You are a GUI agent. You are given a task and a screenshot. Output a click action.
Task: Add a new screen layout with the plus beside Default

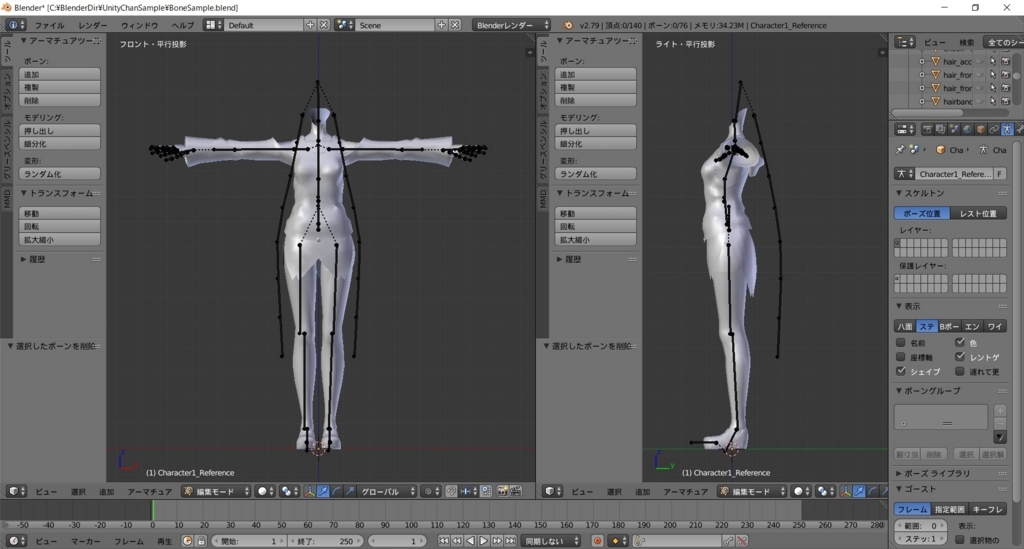pos(310,25)
